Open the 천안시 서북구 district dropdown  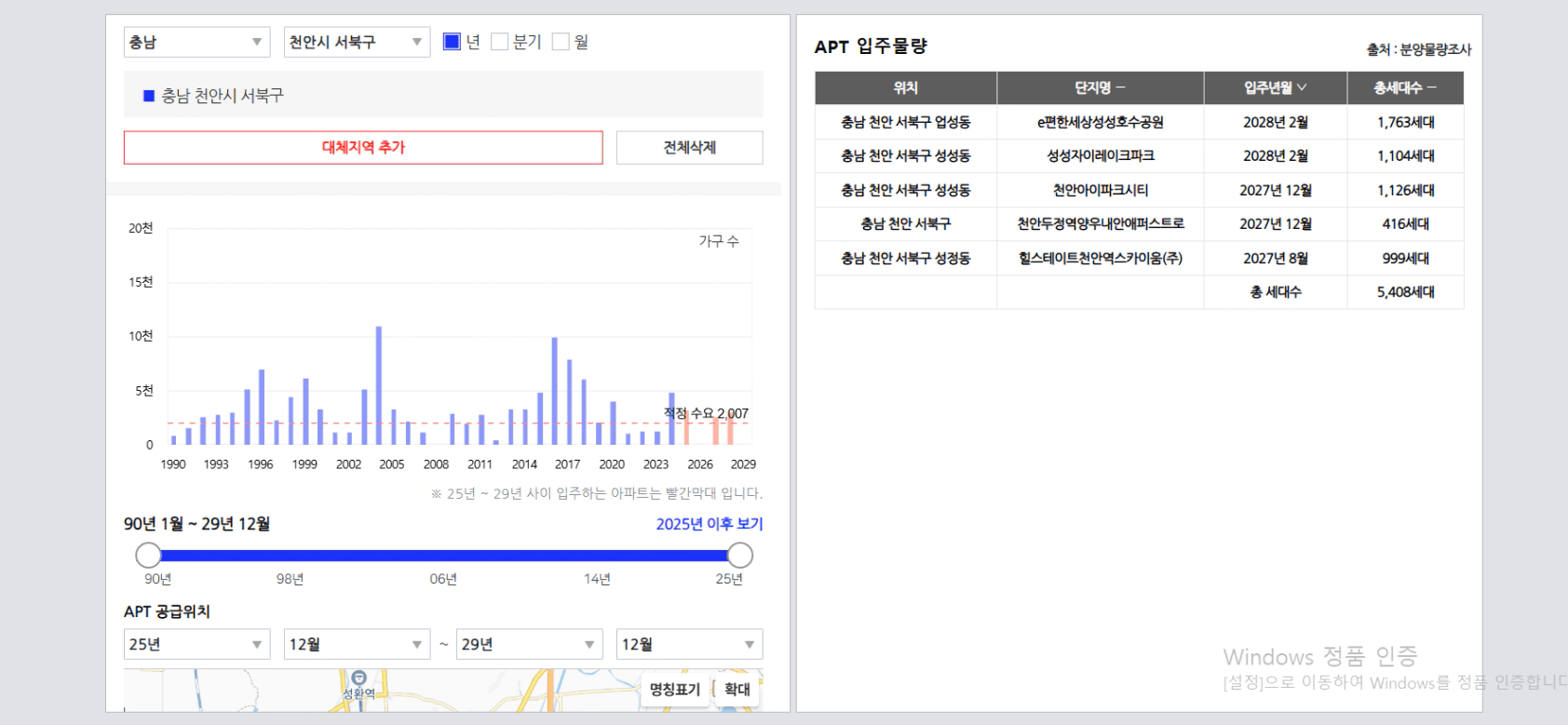point(357,42)
